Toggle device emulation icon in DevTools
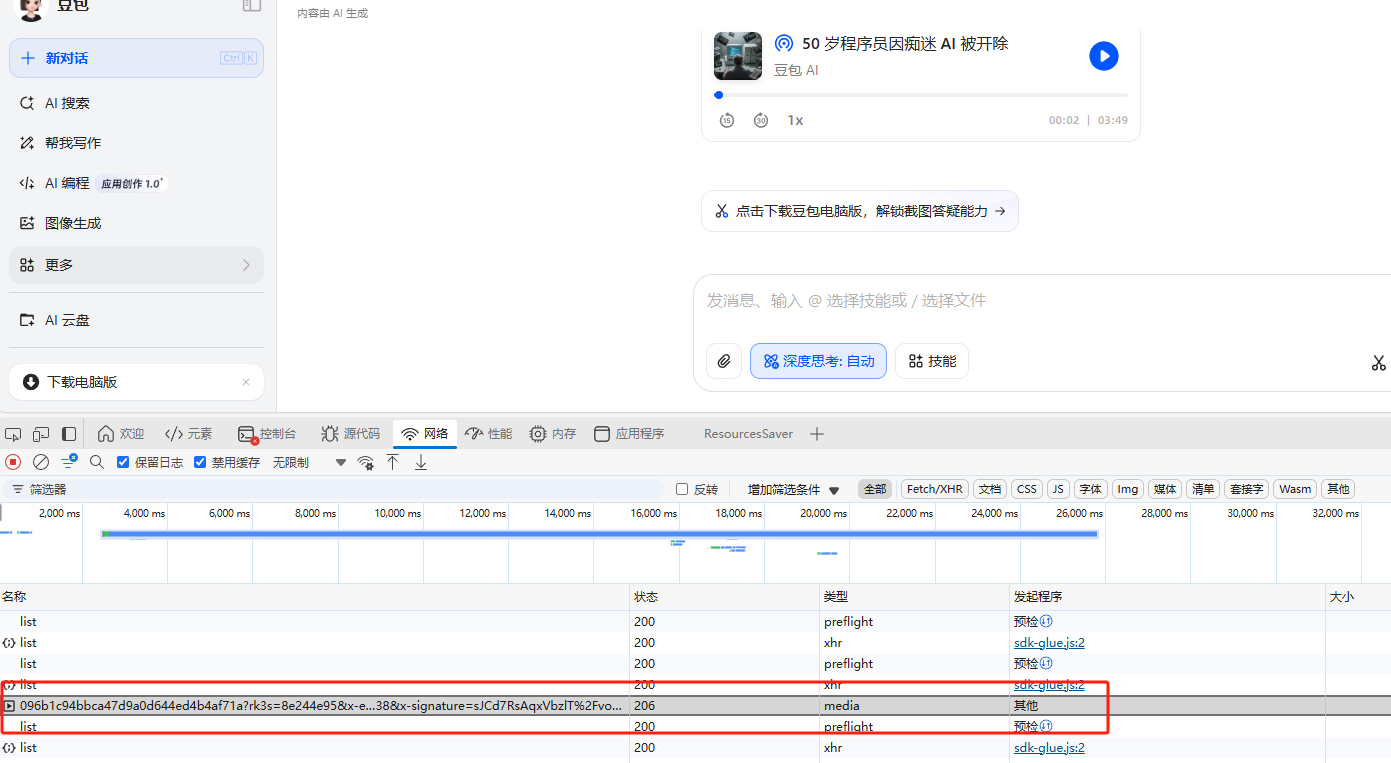 pyautogui.click(x=41, y=434)
